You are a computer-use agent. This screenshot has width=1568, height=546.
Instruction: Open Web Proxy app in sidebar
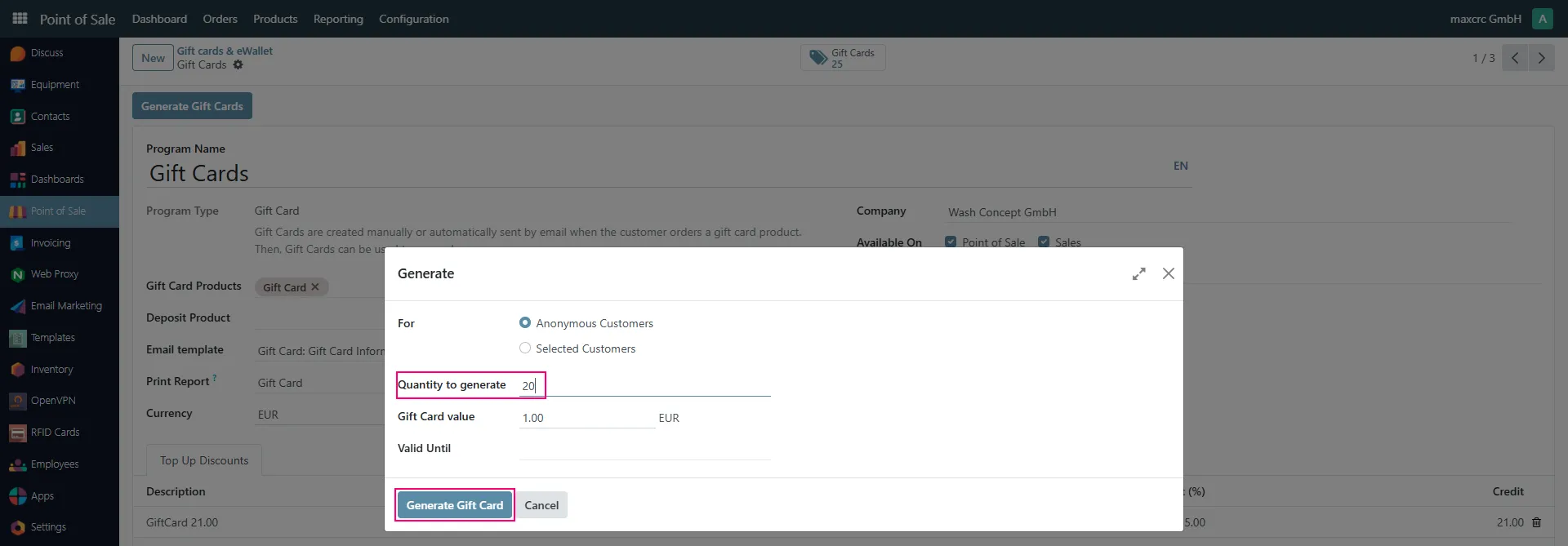tap(60, 274)
